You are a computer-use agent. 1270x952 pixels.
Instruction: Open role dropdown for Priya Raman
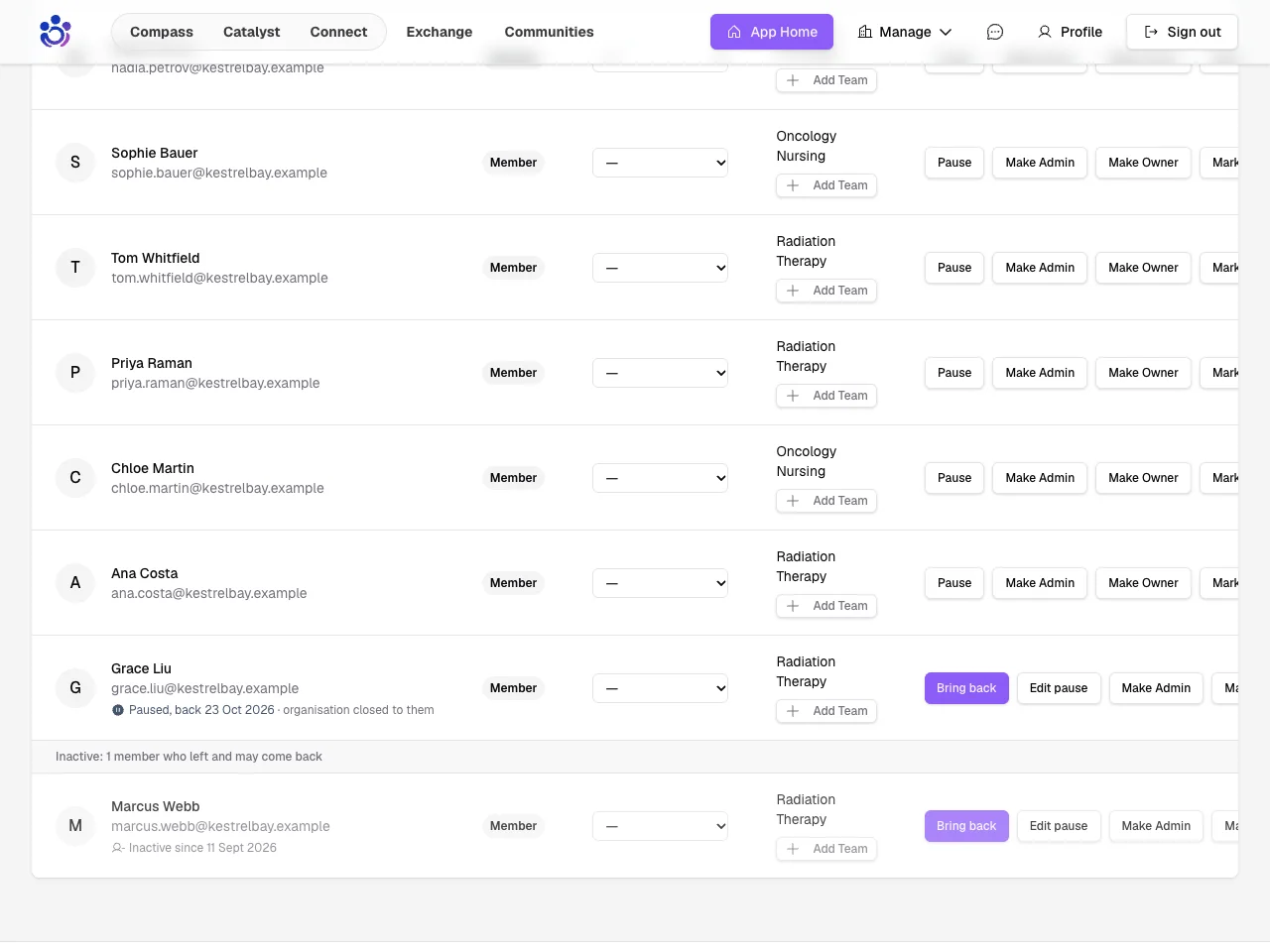click(x=660, y=373)
